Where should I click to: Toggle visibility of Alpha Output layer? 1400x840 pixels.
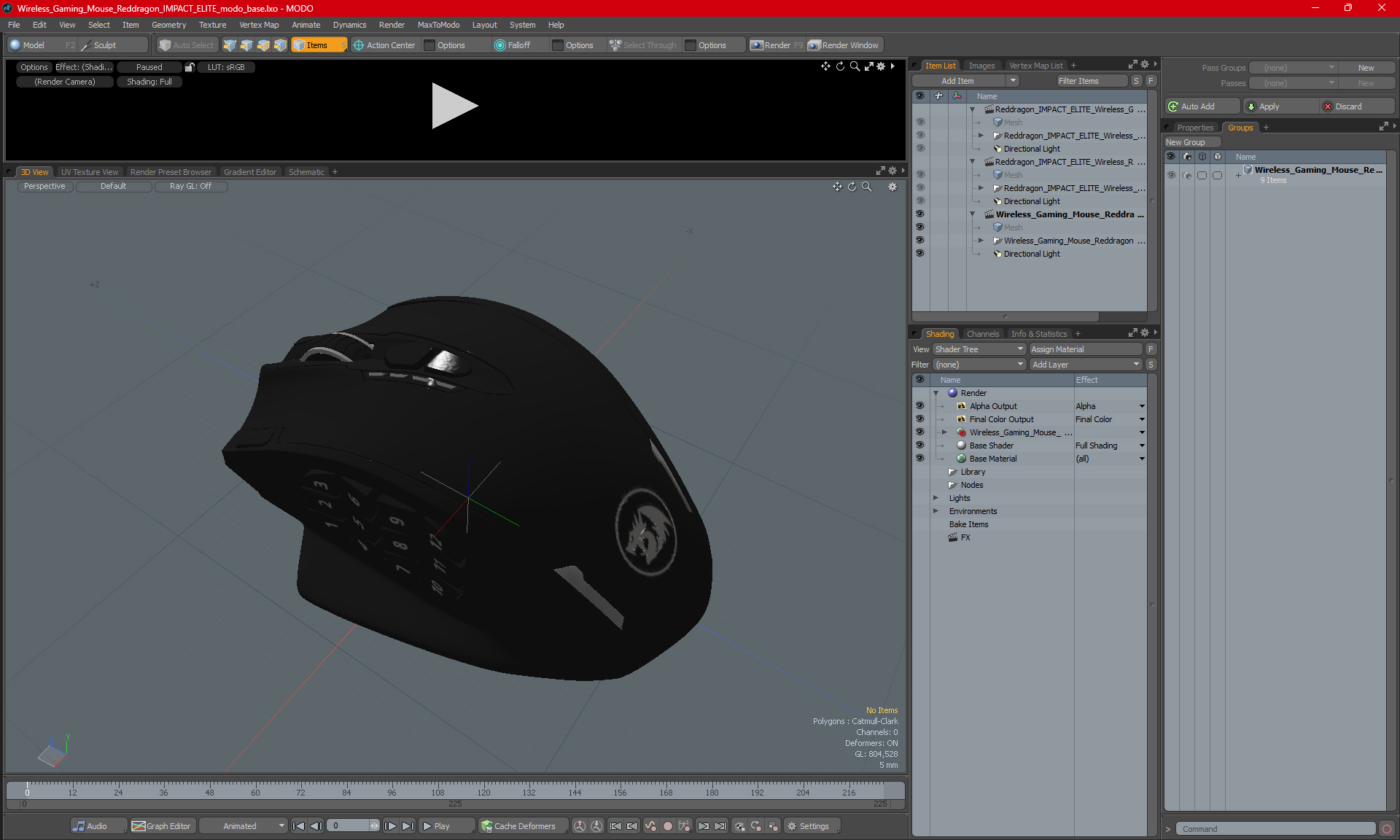click(x=920, y=406)
